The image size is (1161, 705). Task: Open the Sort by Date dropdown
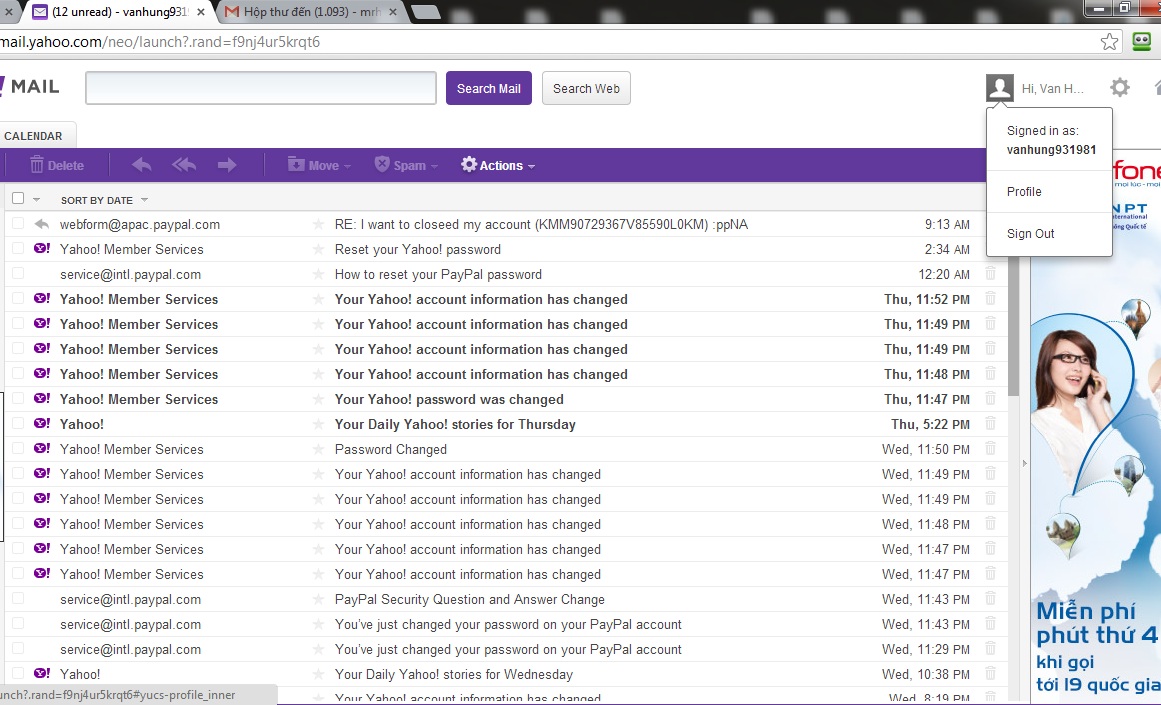point(104,200)
